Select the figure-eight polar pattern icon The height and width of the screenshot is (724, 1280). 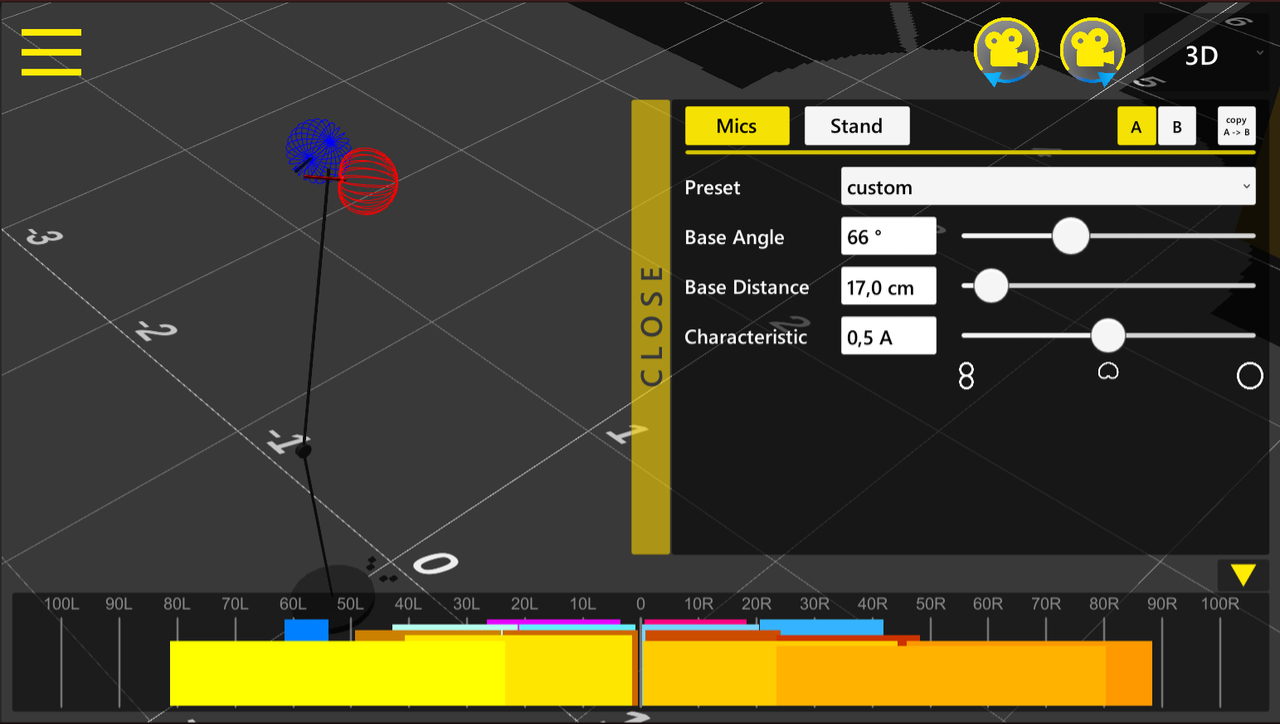pyautogui.click(x=966, y=376)
